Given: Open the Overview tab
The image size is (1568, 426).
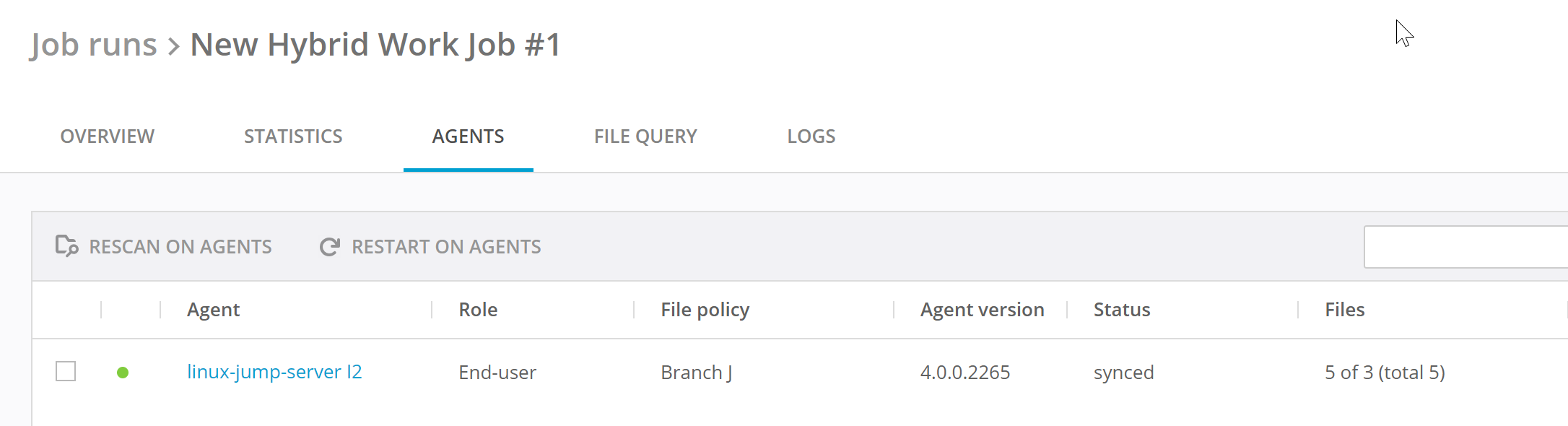Looking at the screenshot, I should [107, 136].
